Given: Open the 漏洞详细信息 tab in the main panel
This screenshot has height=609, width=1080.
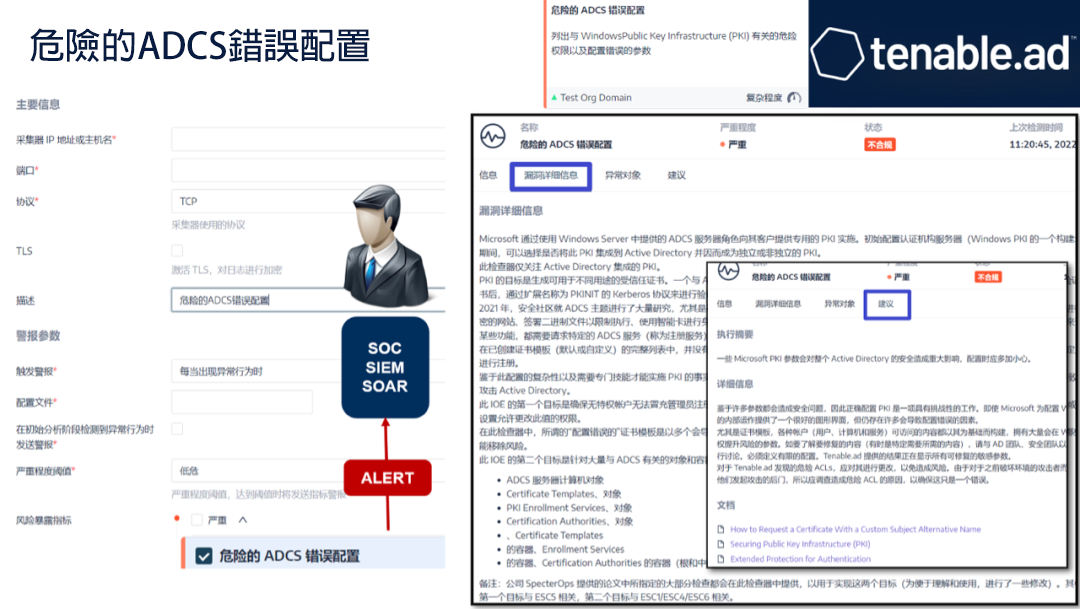Looking at the screenshot, I should coord(551,176).
